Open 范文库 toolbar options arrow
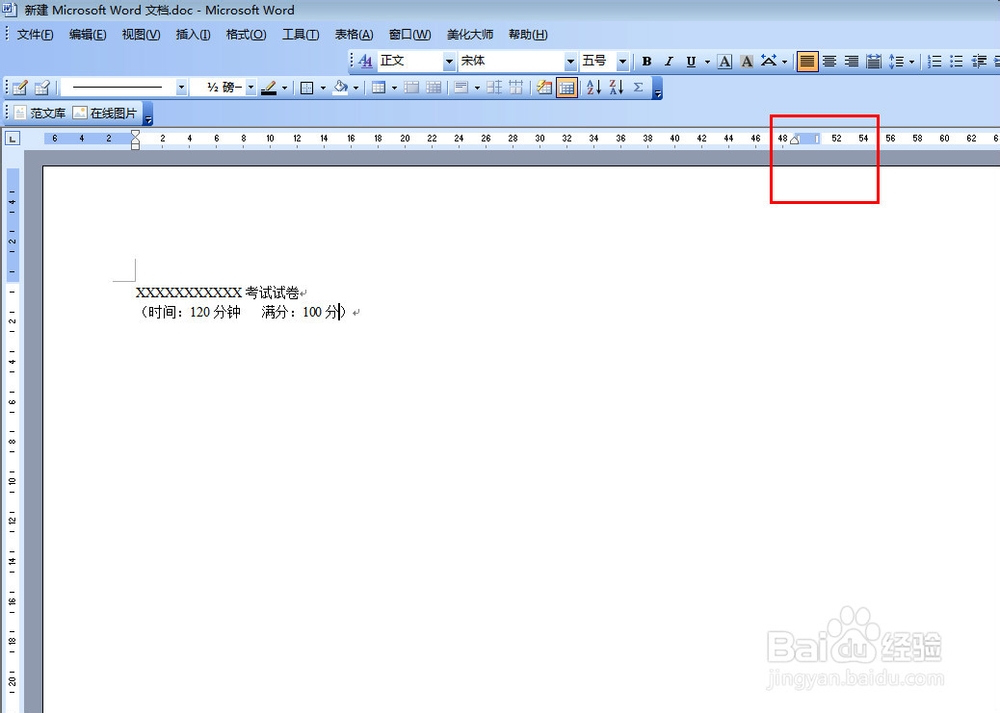The height and width of the screenshot is (713, 1000). pos(148,114)
